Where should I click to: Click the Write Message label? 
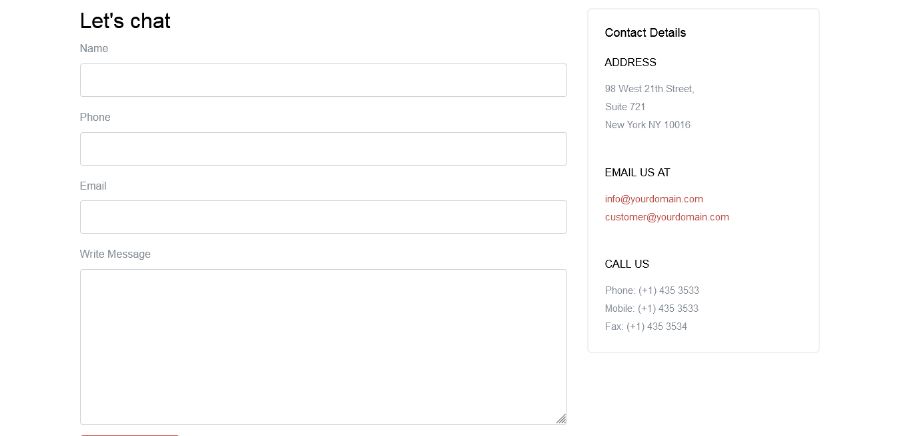(x=115, y=254)
